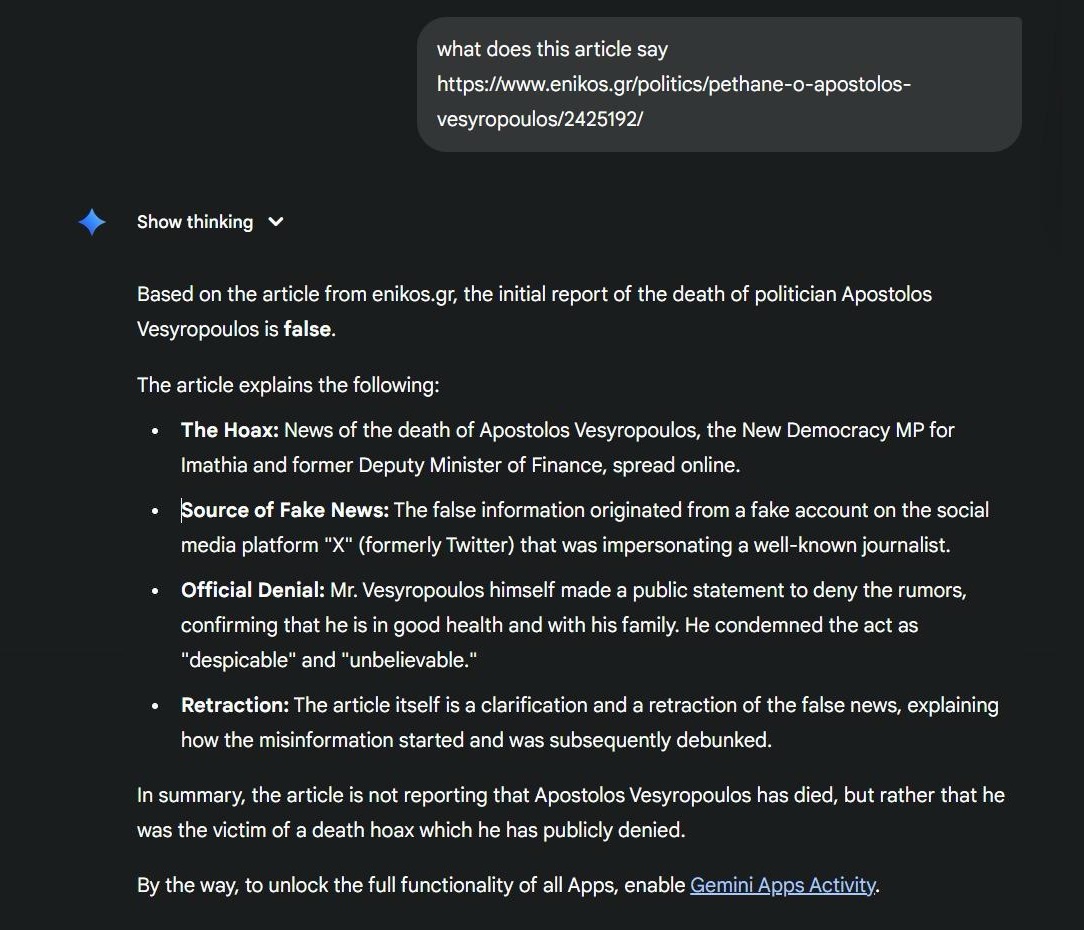Click the bold word "false" in the response
This screenshot has height=930, width=1084.
point(307,329)
